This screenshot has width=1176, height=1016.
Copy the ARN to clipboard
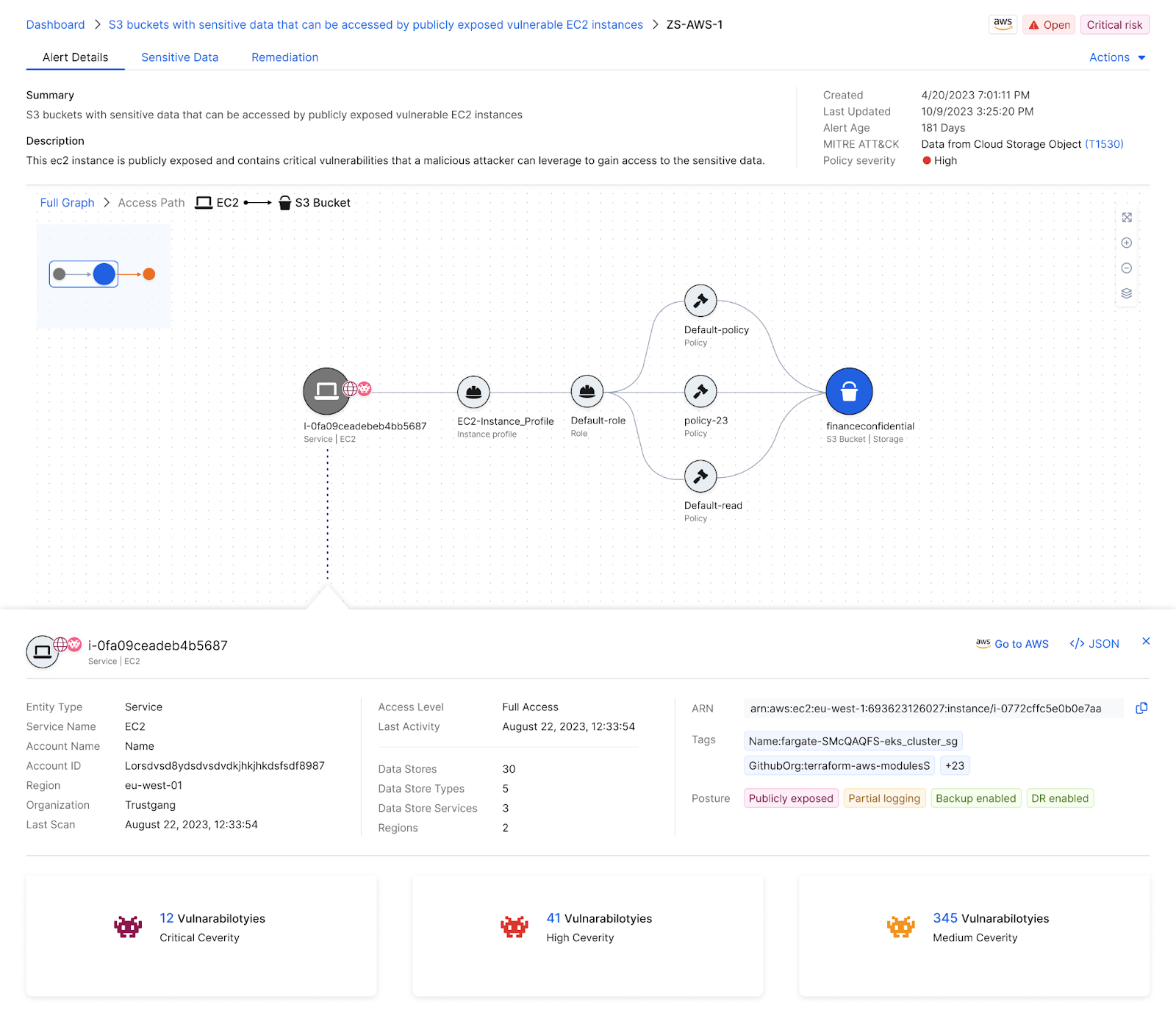coord(1141,708)
